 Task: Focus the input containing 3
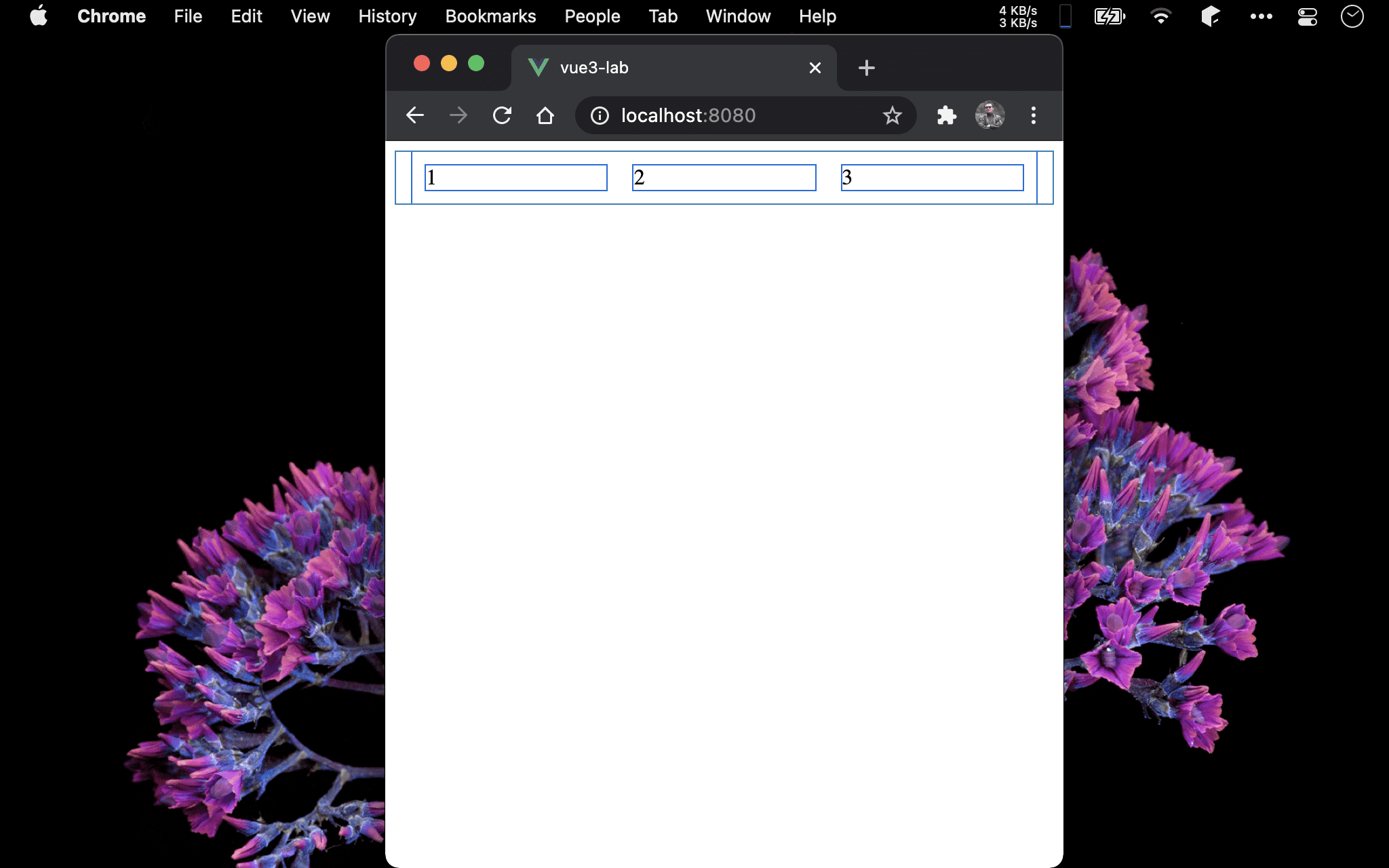pyautogui.click(x=932, y=178)
